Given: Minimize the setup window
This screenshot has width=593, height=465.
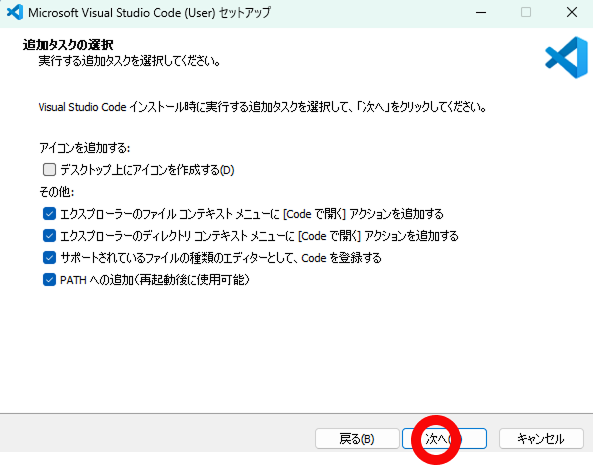Looking at the screenshot, I should point(481,12).
